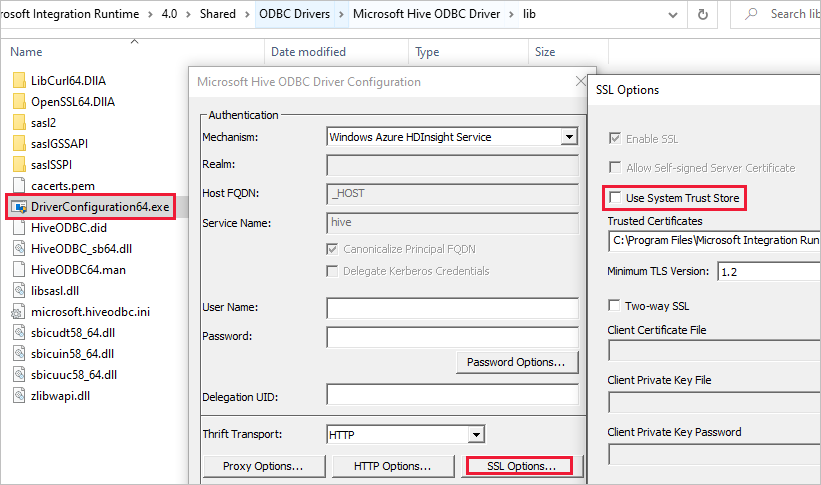Toggle Canonicalize Principal FQDN checkbox
821x485 pixels.
tap(332, 249)
